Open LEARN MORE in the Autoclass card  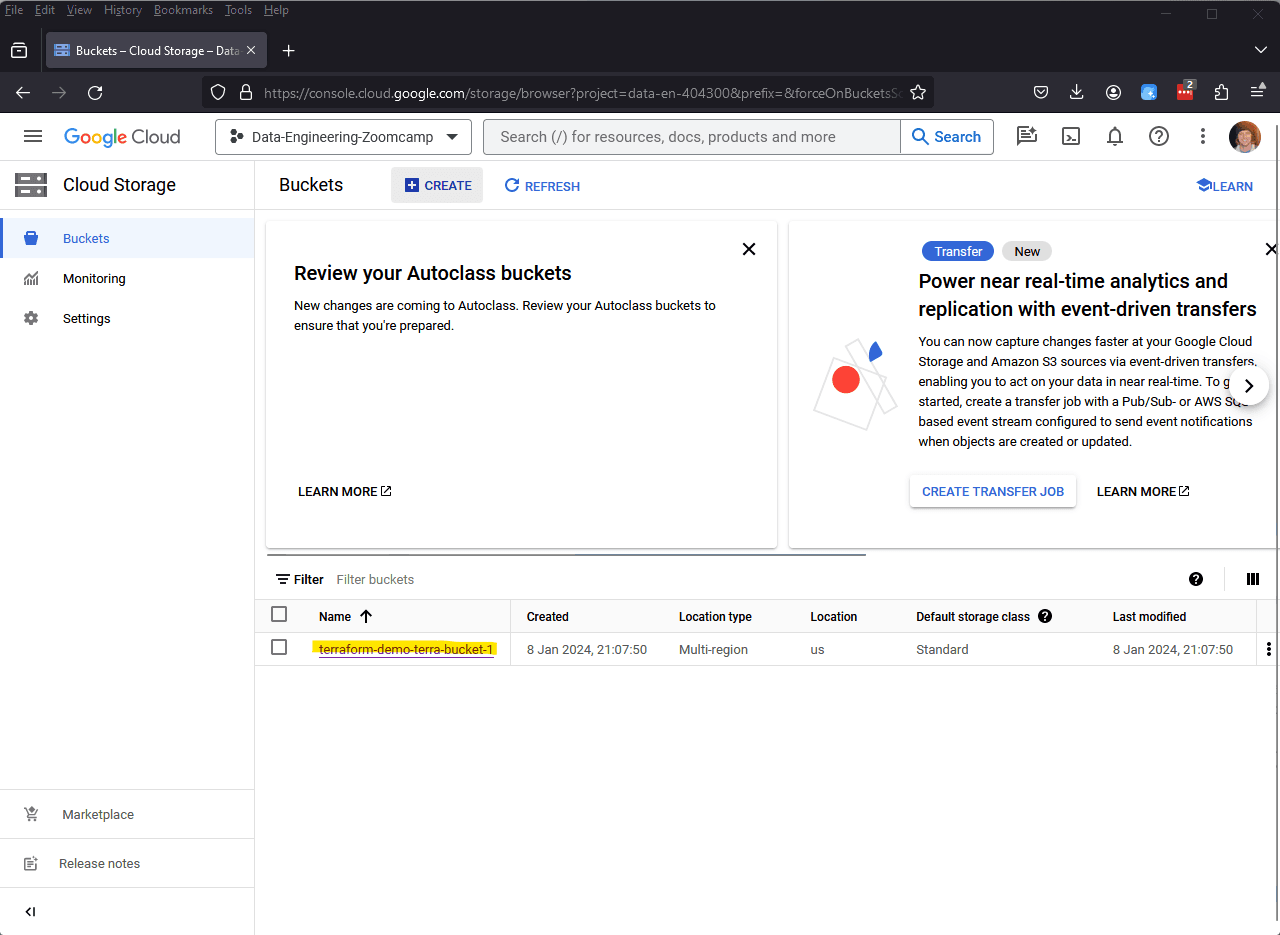tap(345, 491)
